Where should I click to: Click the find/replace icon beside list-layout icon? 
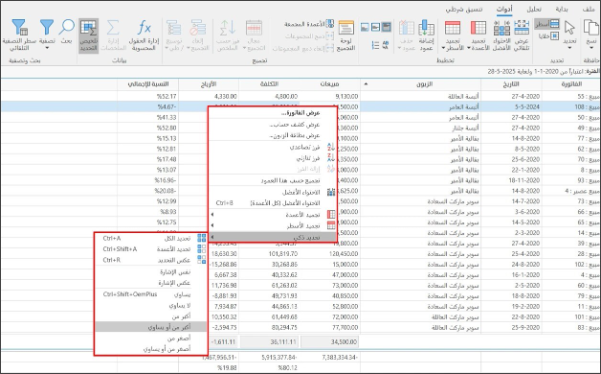(385, 45)
